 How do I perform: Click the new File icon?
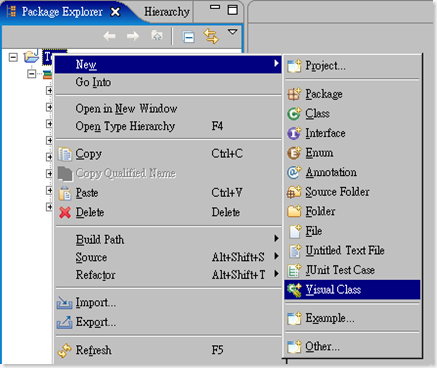(295, 231)
